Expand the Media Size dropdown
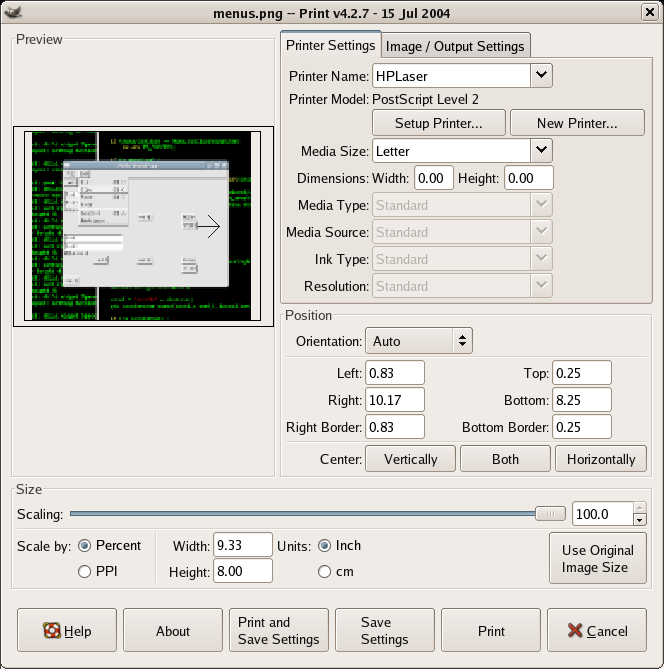664x669 pixels. (x=541, y=151)
